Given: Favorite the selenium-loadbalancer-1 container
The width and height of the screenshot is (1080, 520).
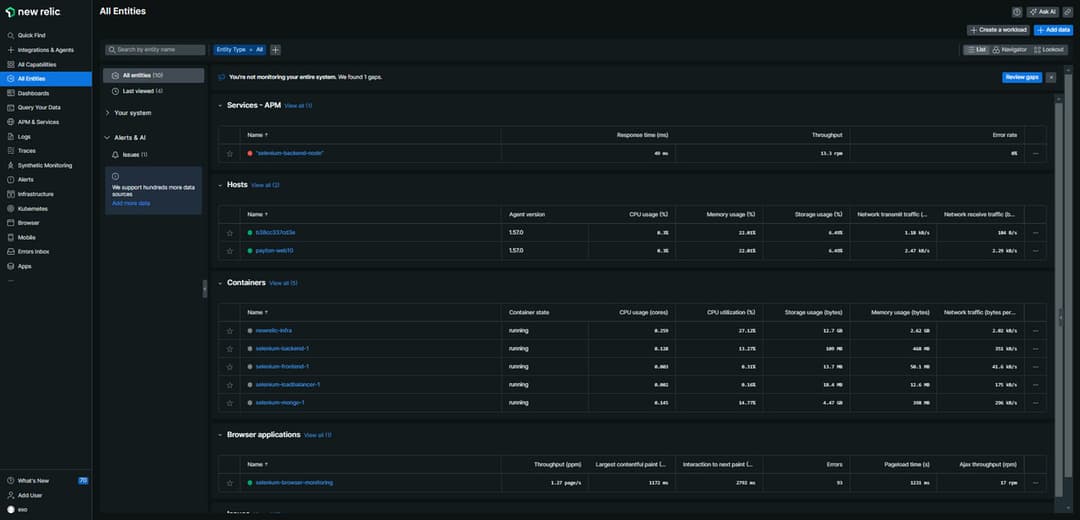Looking at the screenshot, I should tap(230, 384).
